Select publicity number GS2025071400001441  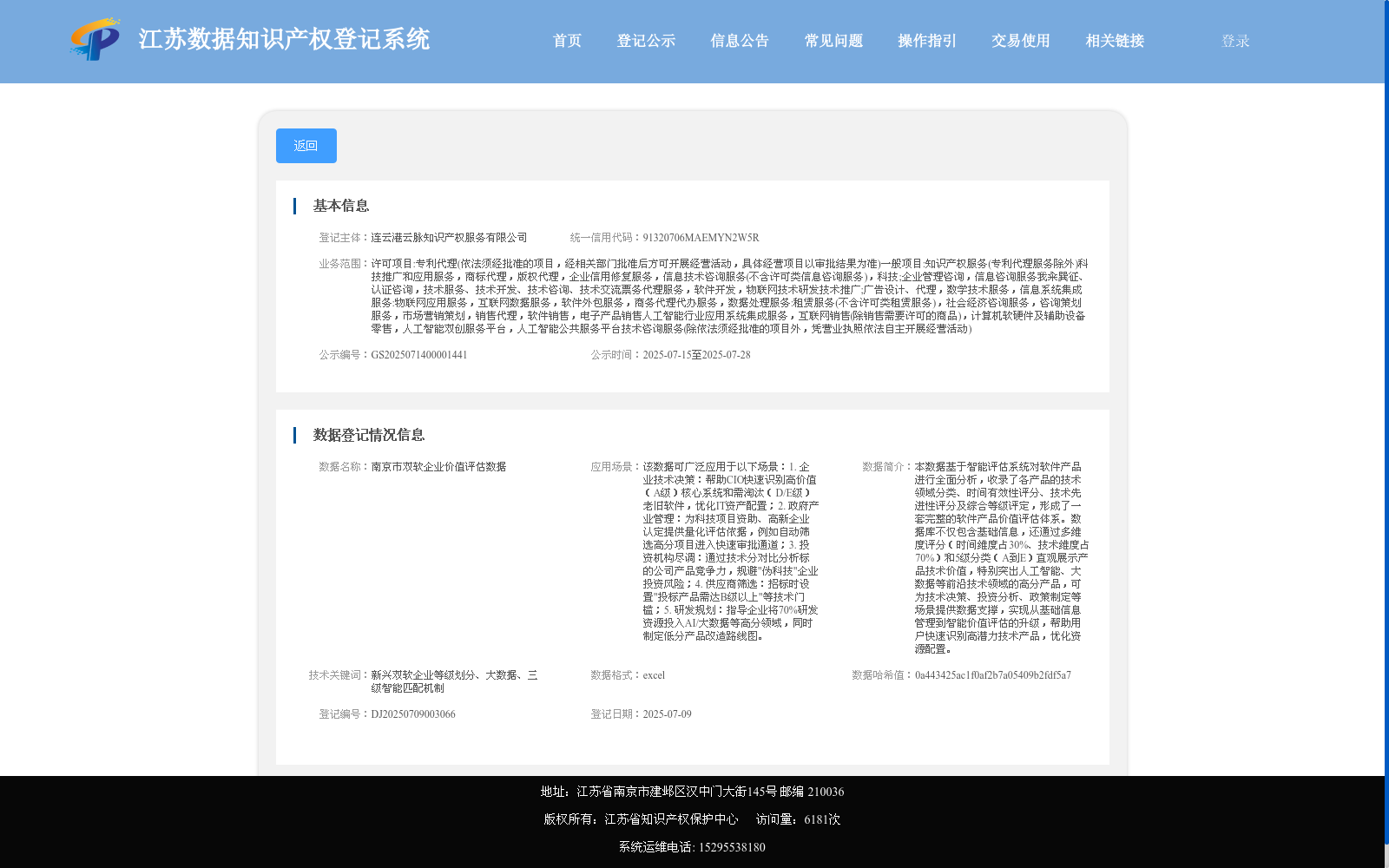click(419, 355)
